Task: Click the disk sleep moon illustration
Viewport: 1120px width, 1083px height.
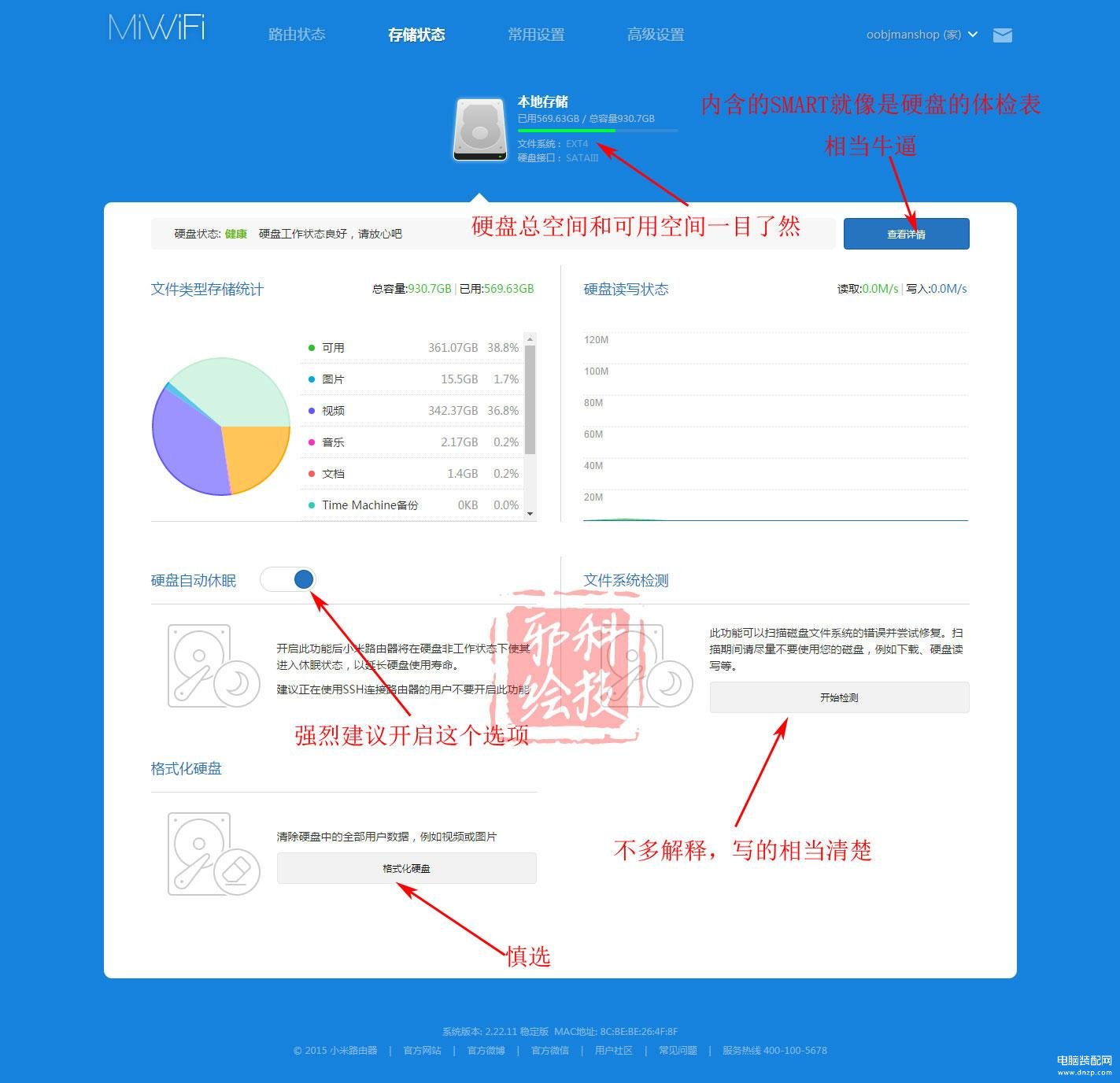Action: point(213,666)
